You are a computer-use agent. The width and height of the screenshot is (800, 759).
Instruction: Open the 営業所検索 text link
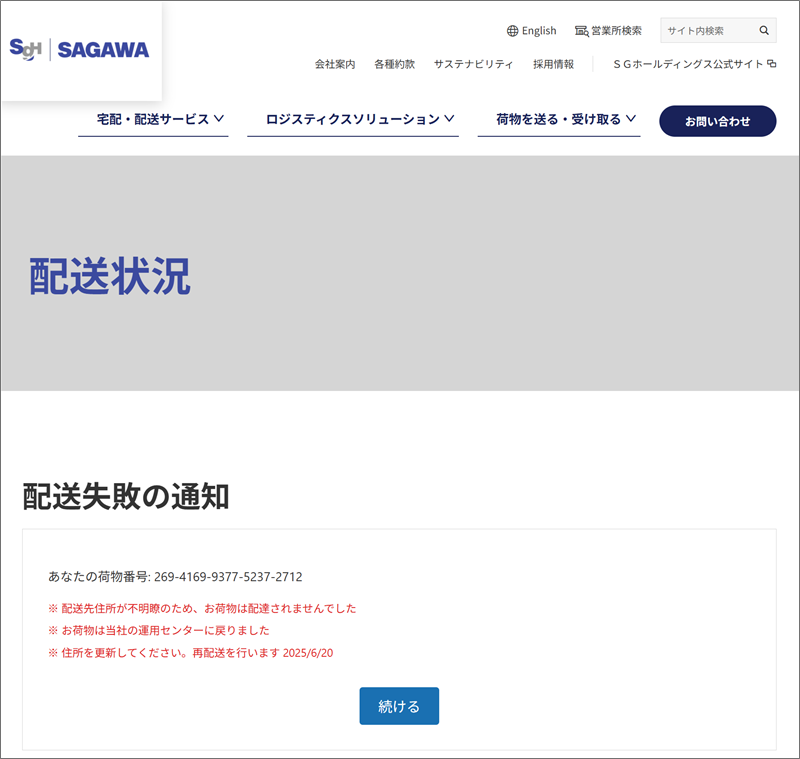[616, 31]
